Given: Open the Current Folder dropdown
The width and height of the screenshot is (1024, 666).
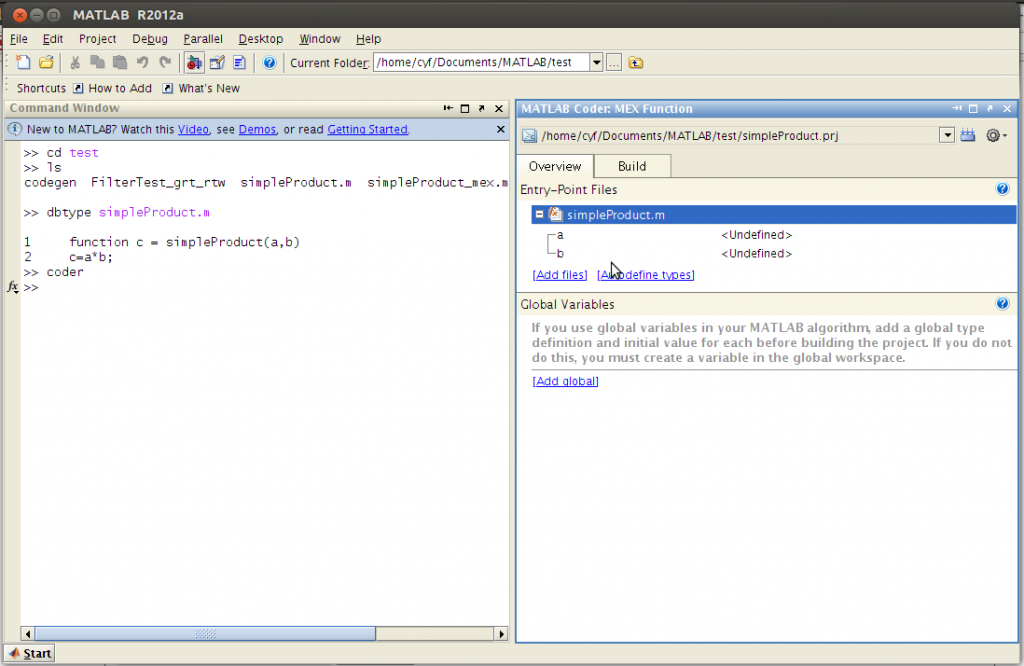Looking at the screenshot, I should pyautogui.click(x=596, y=62).
